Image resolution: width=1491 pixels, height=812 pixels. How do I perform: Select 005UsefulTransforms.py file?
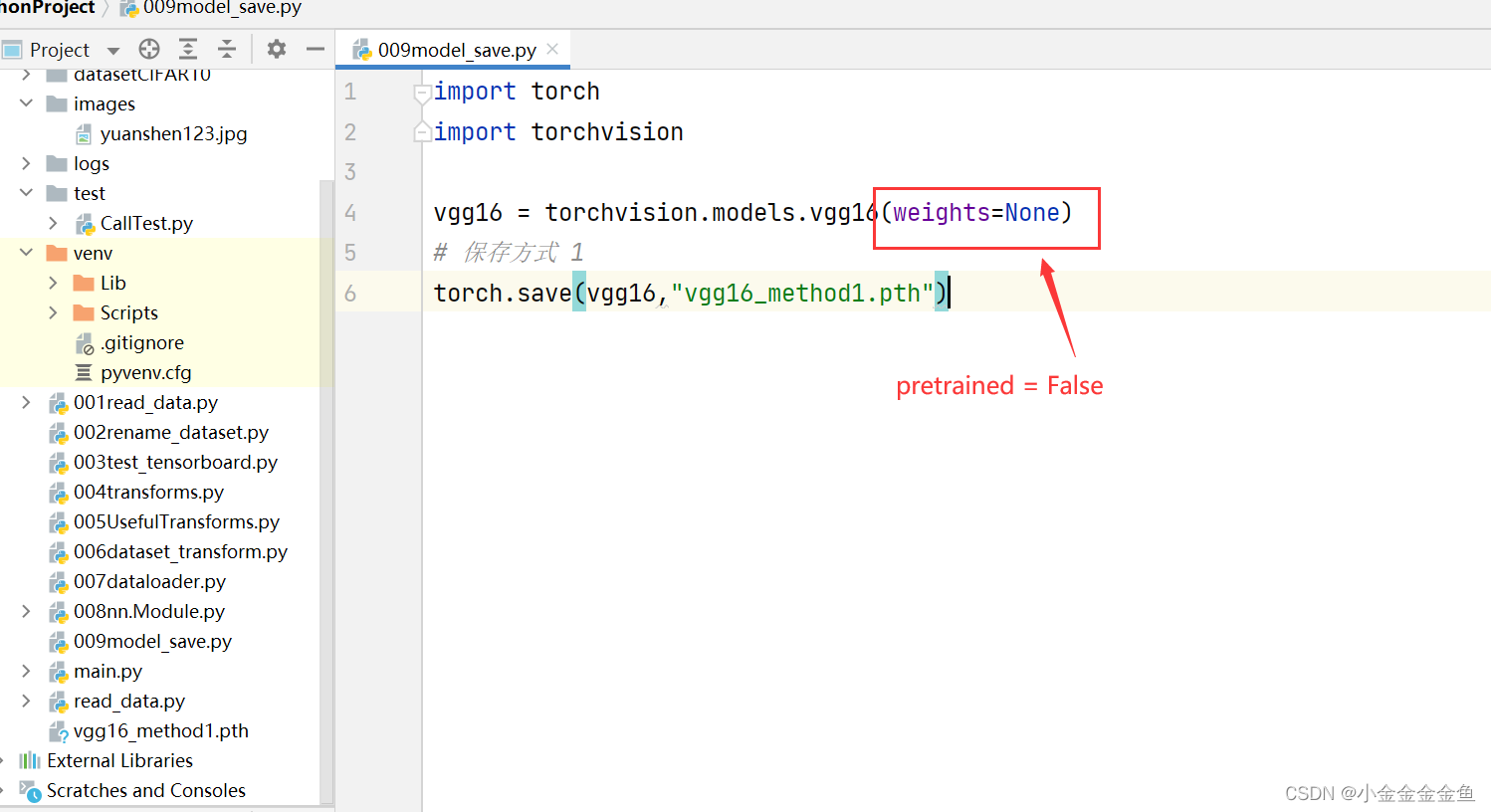click(x=176, y=521)
